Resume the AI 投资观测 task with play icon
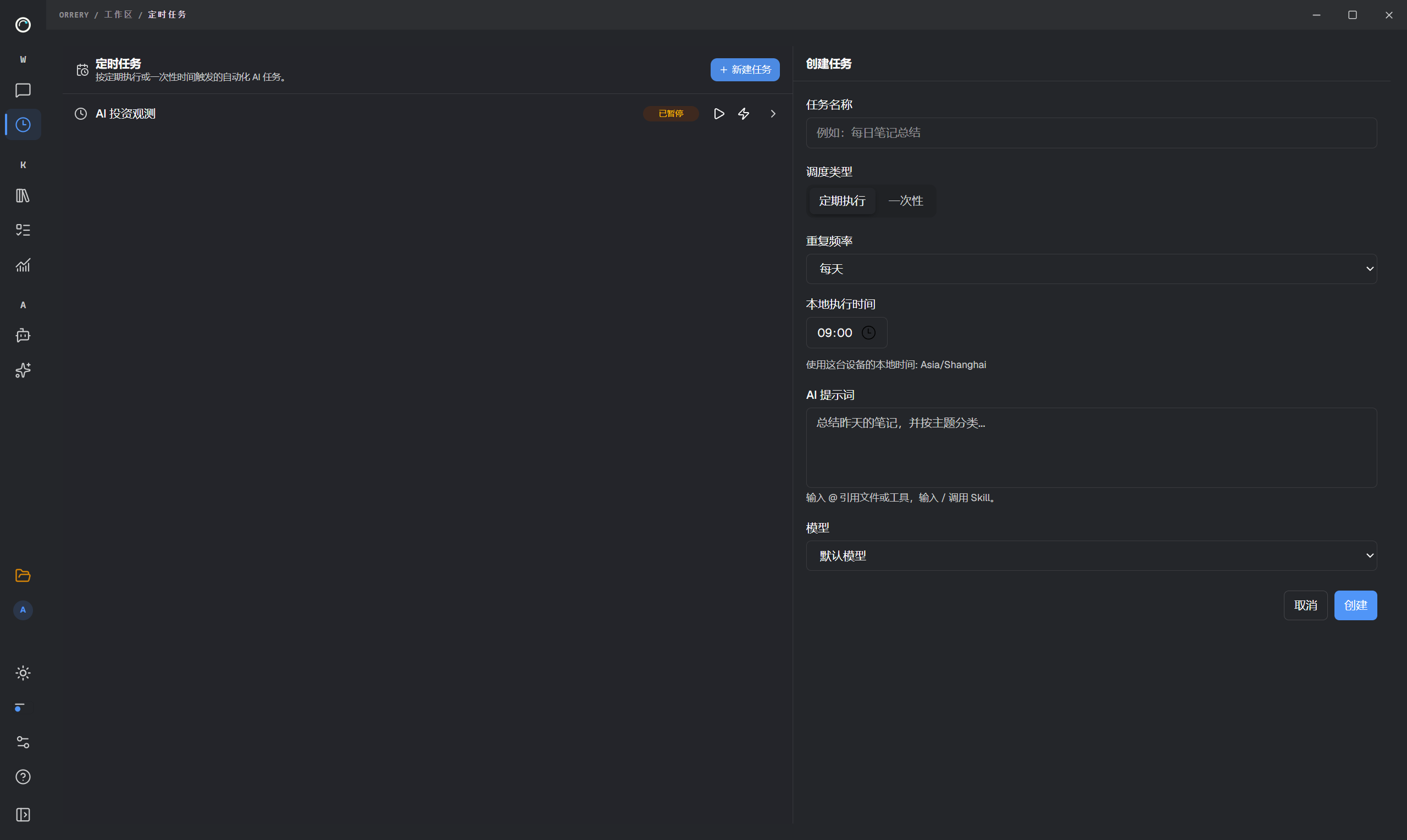The width and height of the screenshot is (1407, 840). 719,114
